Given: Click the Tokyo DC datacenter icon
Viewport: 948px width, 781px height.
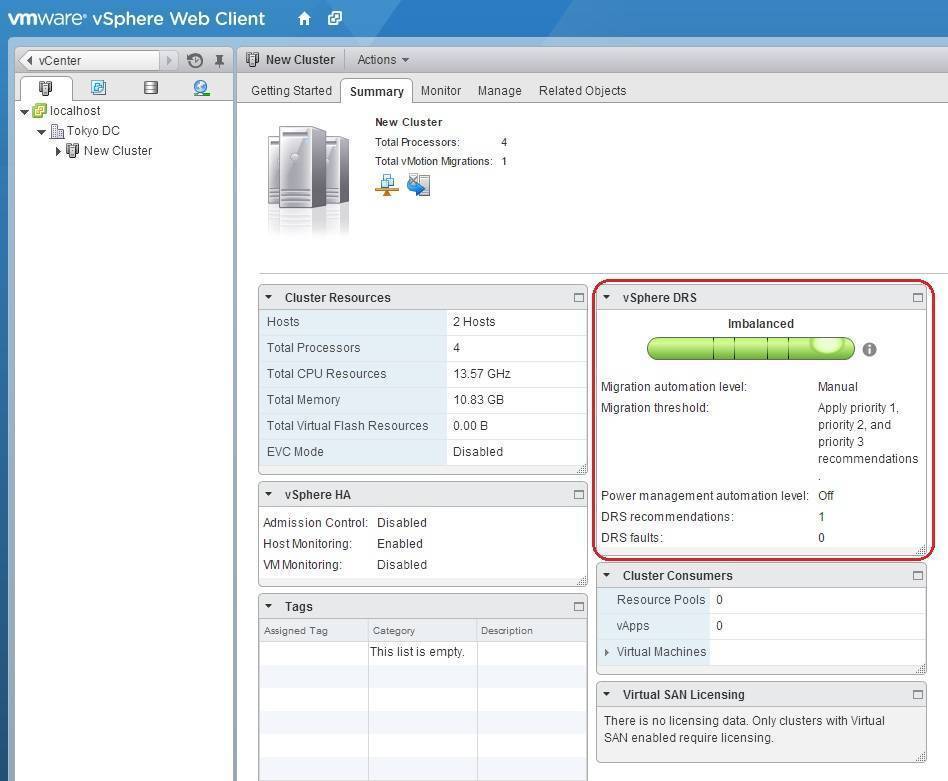Looking at the screenshot, I should 57,131.
